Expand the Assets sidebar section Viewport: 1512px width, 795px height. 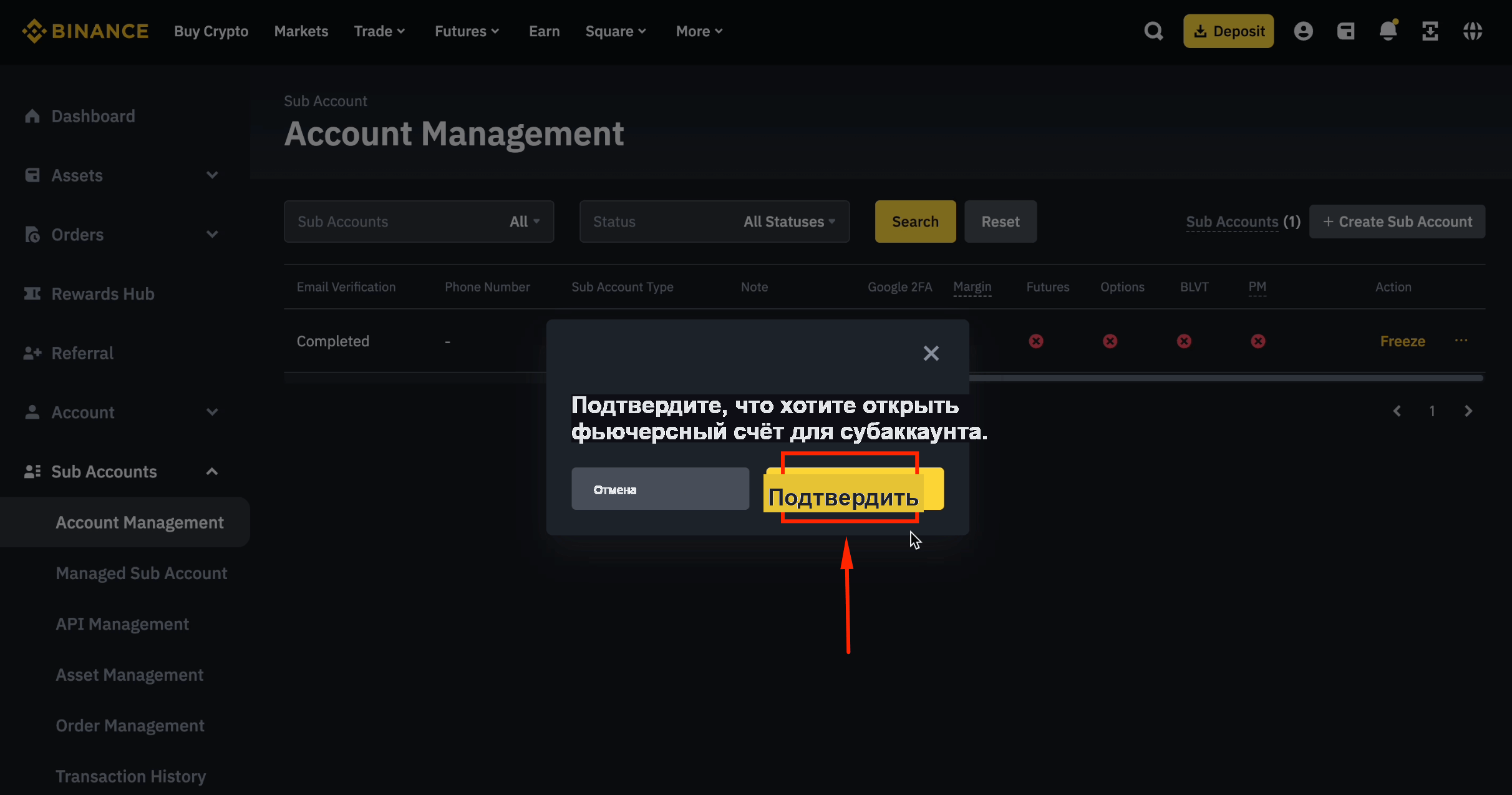tap(212, 175)
